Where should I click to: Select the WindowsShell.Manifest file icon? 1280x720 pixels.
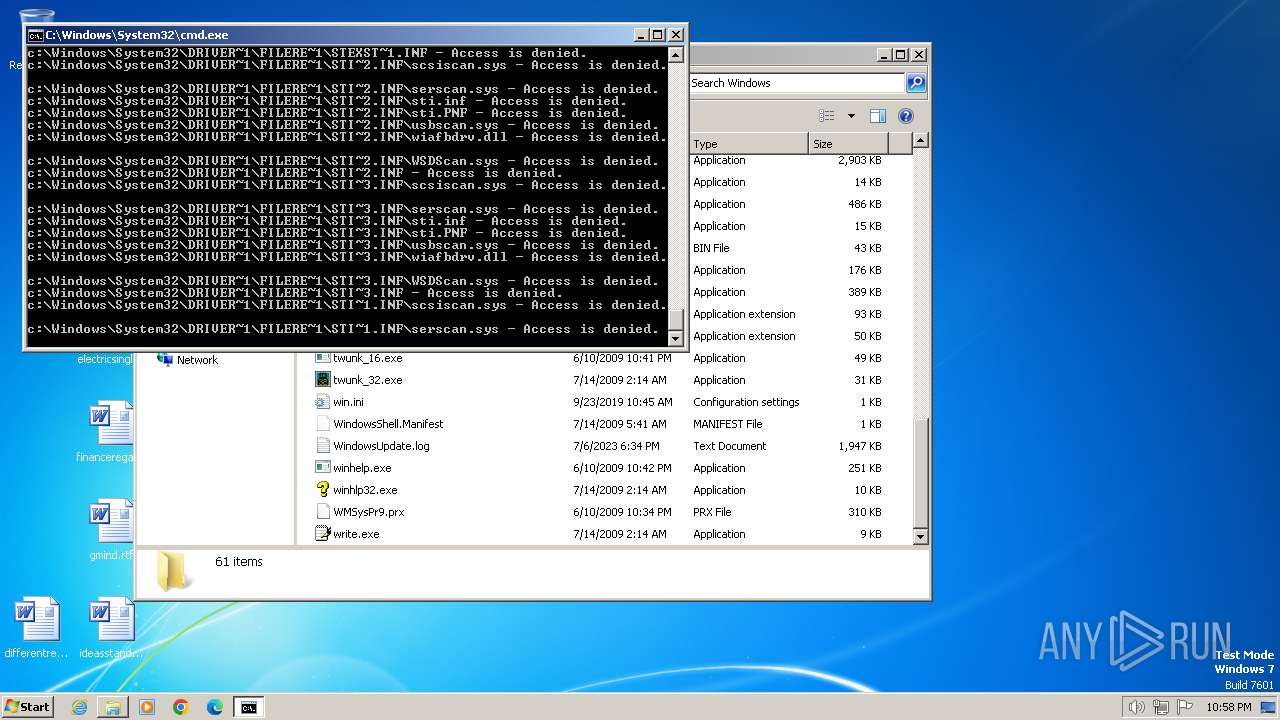coord(322,424)
